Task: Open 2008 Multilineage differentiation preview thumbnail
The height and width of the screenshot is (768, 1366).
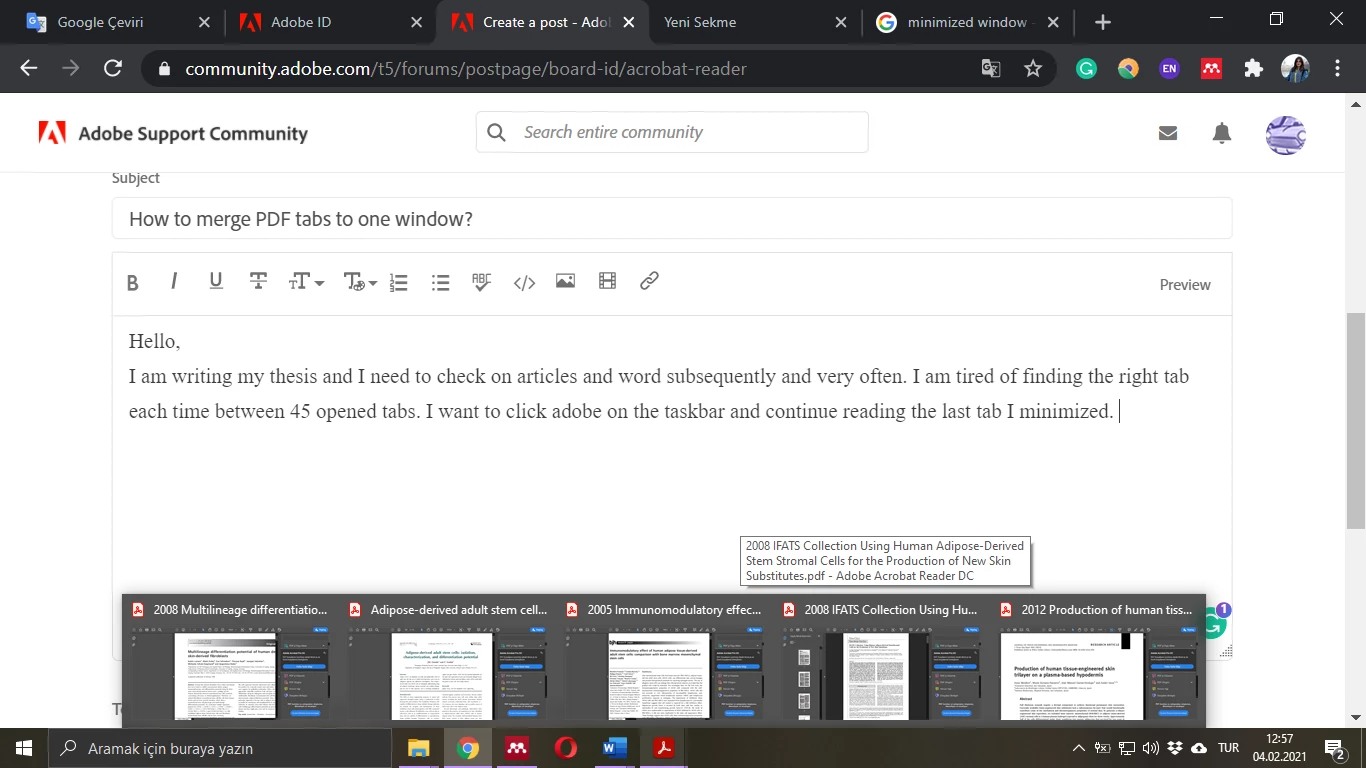Action: click(231, 661)
